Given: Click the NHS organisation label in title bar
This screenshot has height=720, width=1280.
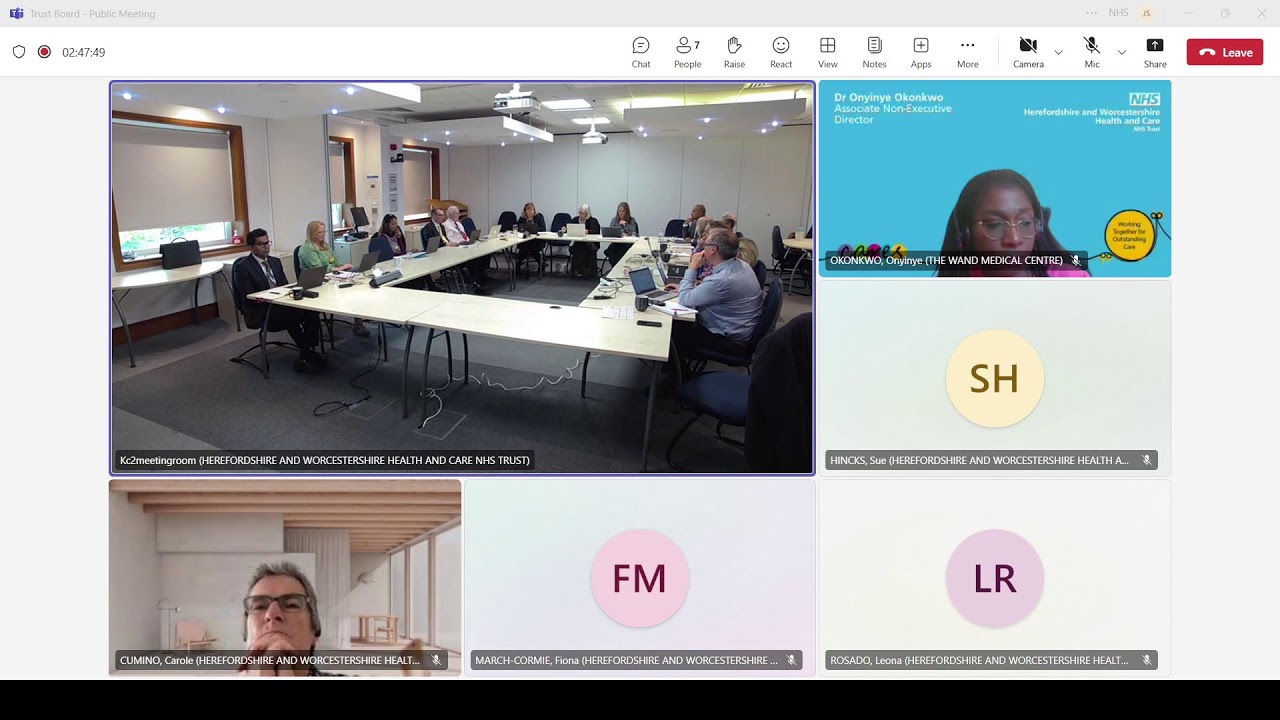Looking at the screenshot, I should pyautogui.click(x=1118, y=13).
